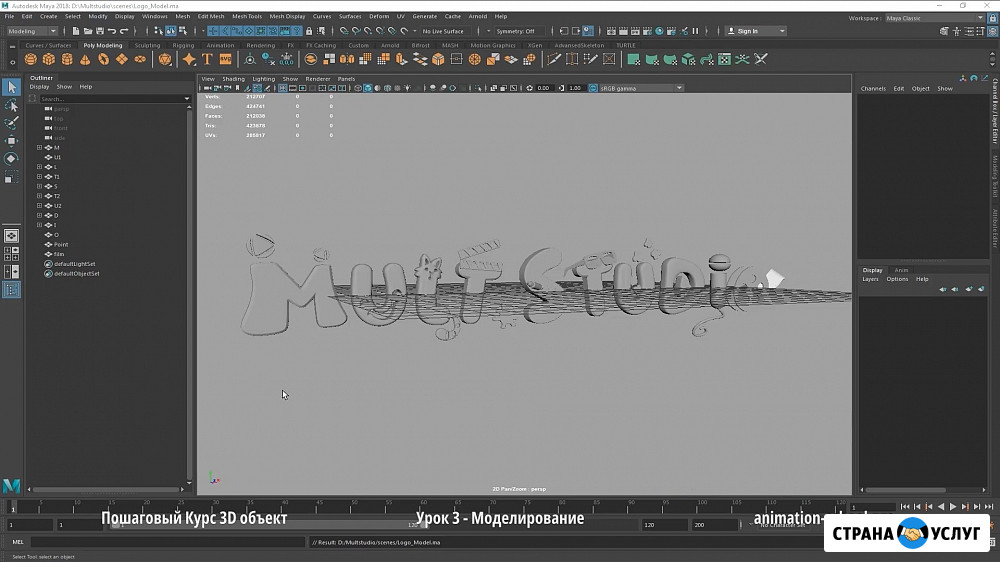Switch to the Sculpting shelf tab
This screenshot has width=1000, height=562.
click(147, 45)
